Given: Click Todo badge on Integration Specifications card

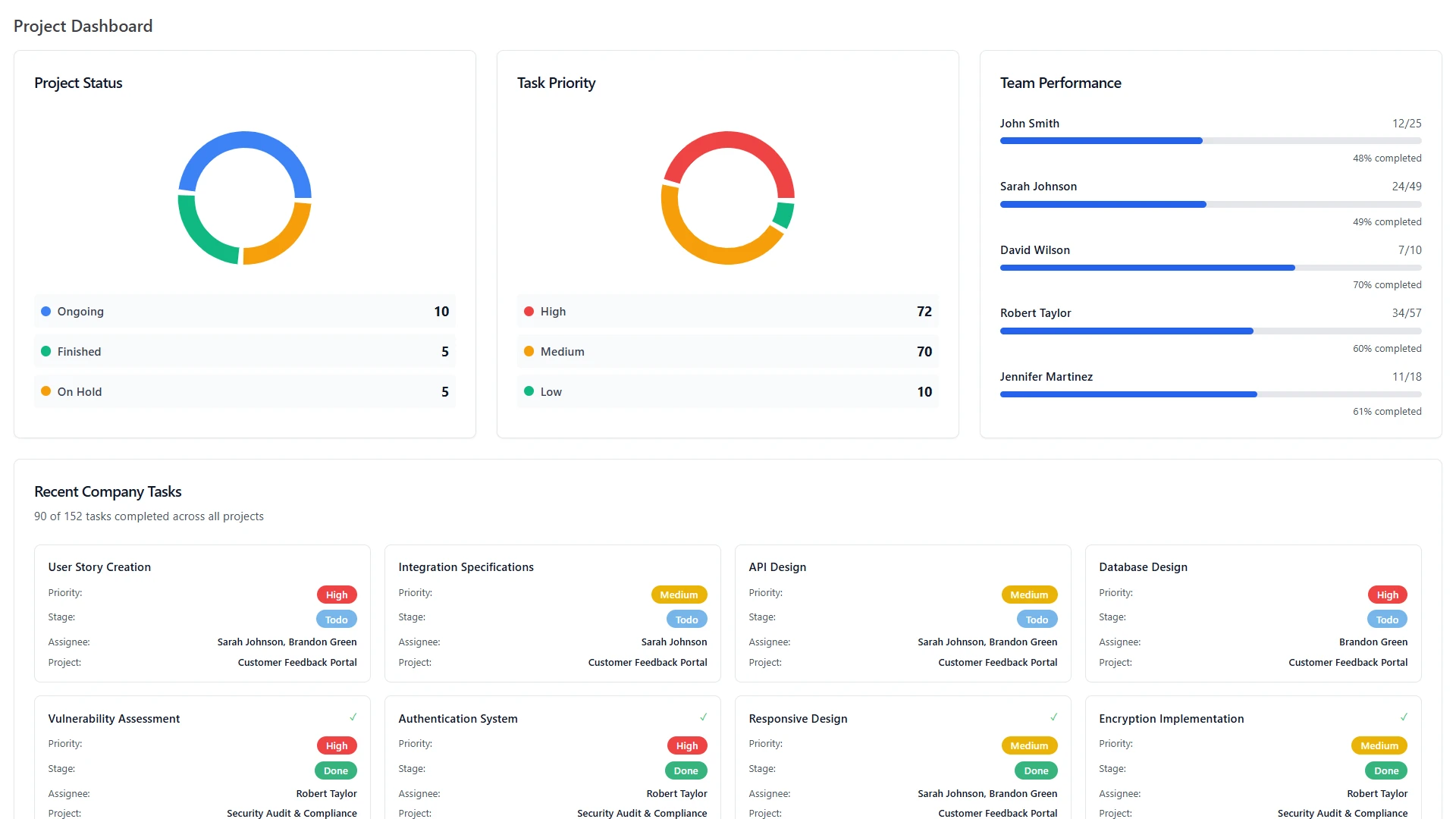Looking at the screenshot, I should (687, 620).
